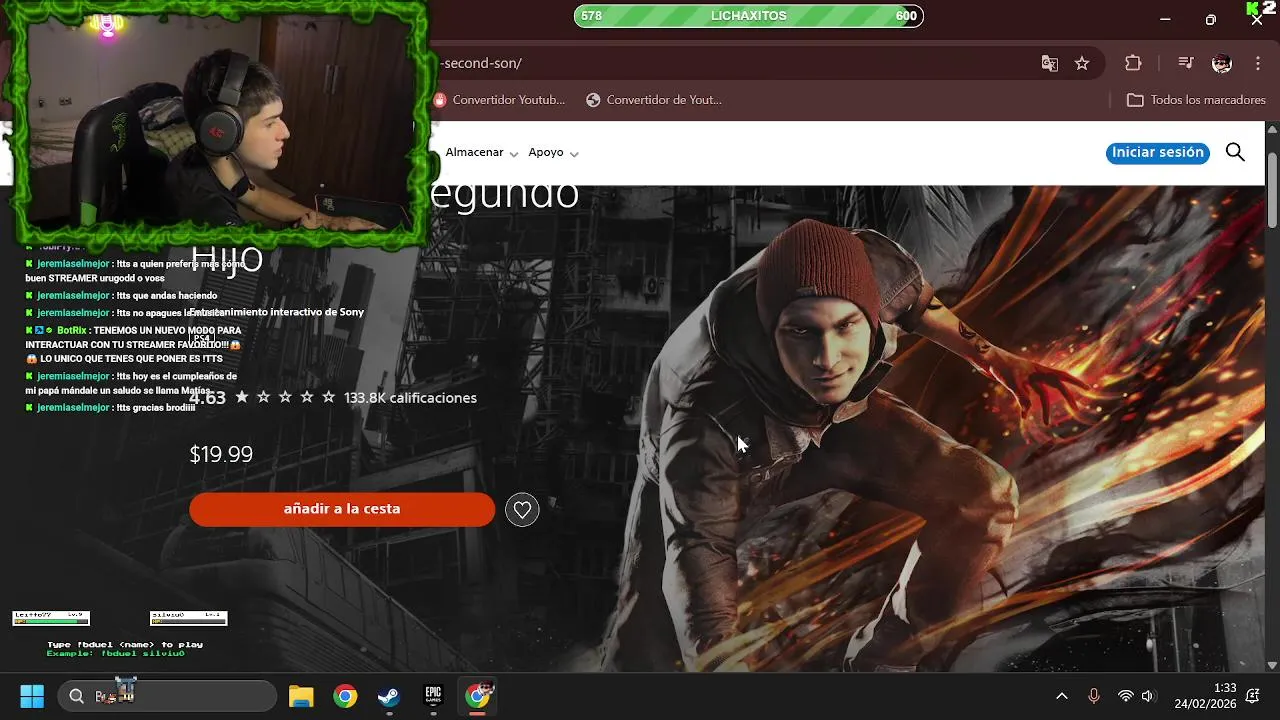1280x720 pixels.
Task: Open the Todos los marcadores folder
Action: click(1196, 100)
